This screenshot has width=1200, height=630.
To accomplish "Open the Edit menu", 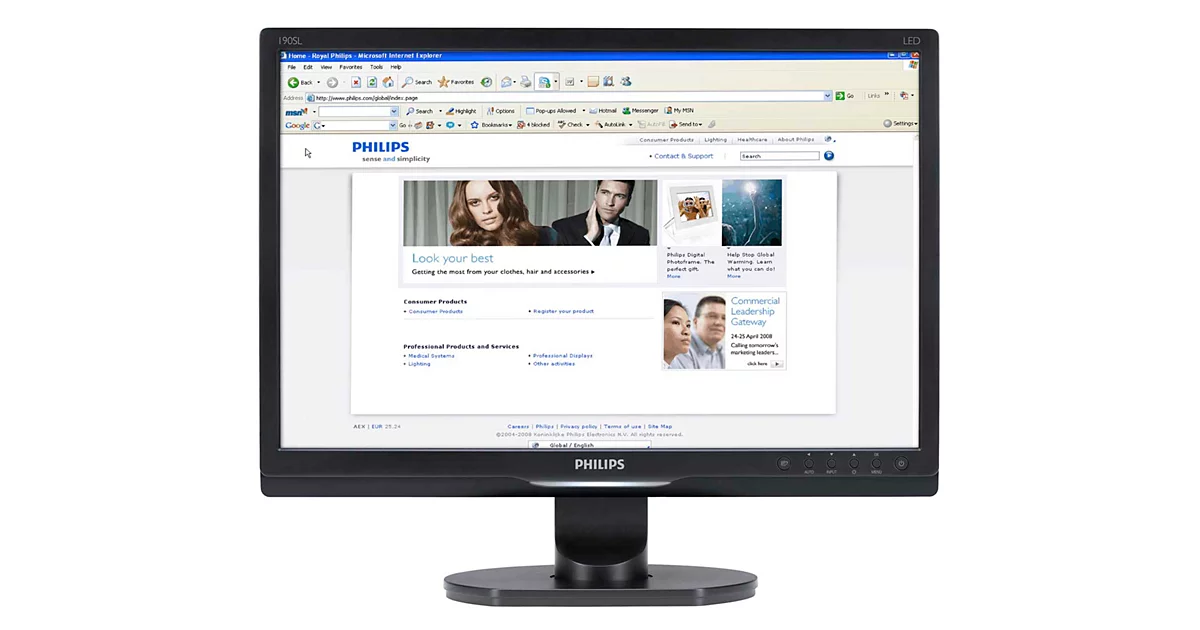I will pyautogui.click(x=308, y=67).
